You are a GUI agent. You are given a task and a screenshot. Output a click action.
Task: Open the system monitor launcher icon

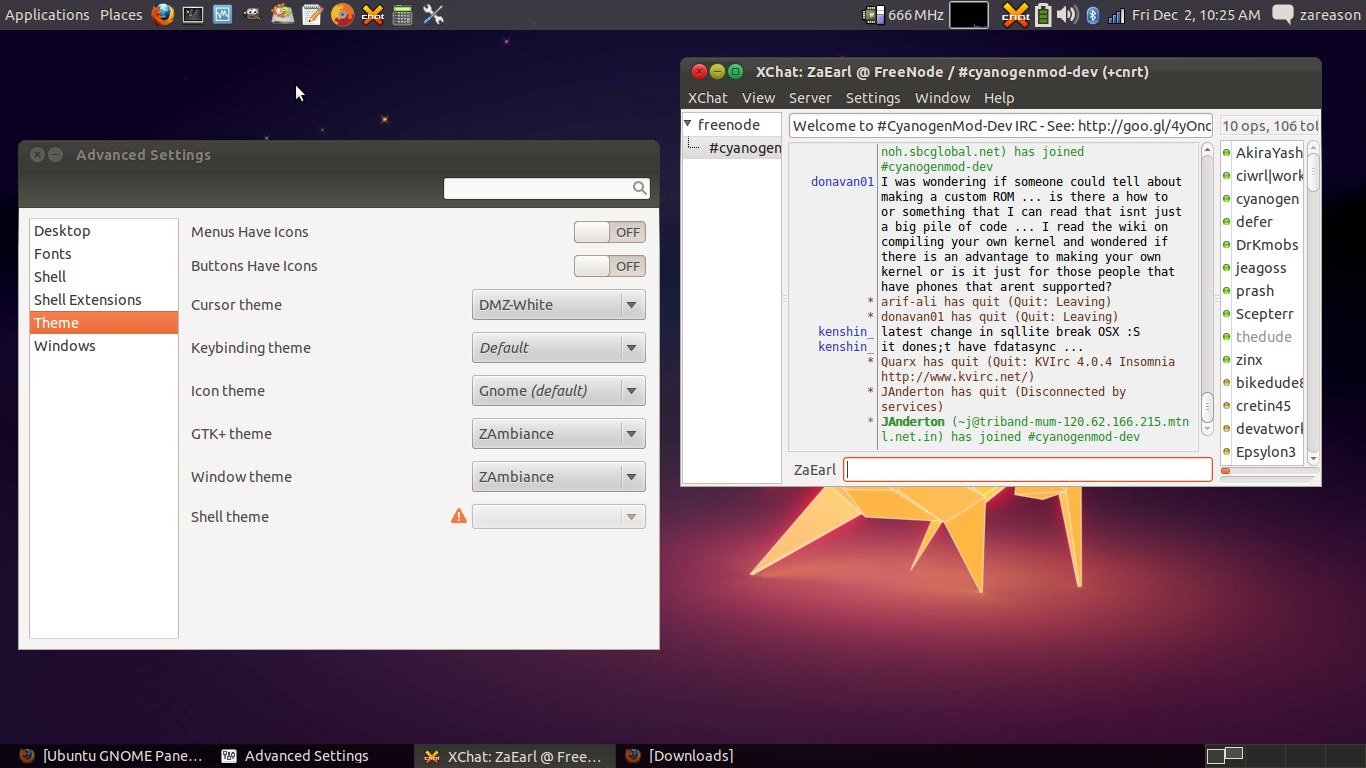point(223,15)
